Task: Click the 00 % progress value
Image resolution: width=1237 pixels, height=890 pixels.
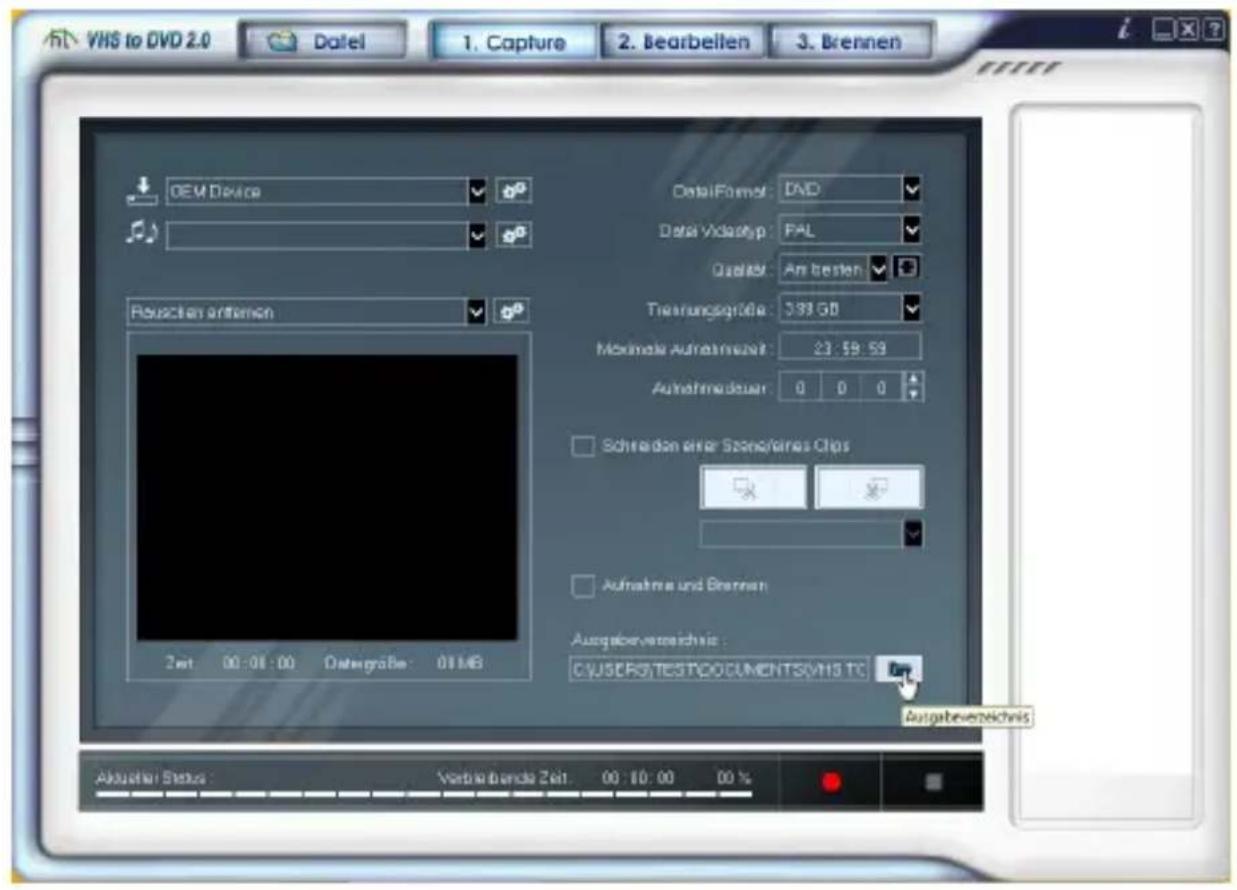Action: point(734,777)
